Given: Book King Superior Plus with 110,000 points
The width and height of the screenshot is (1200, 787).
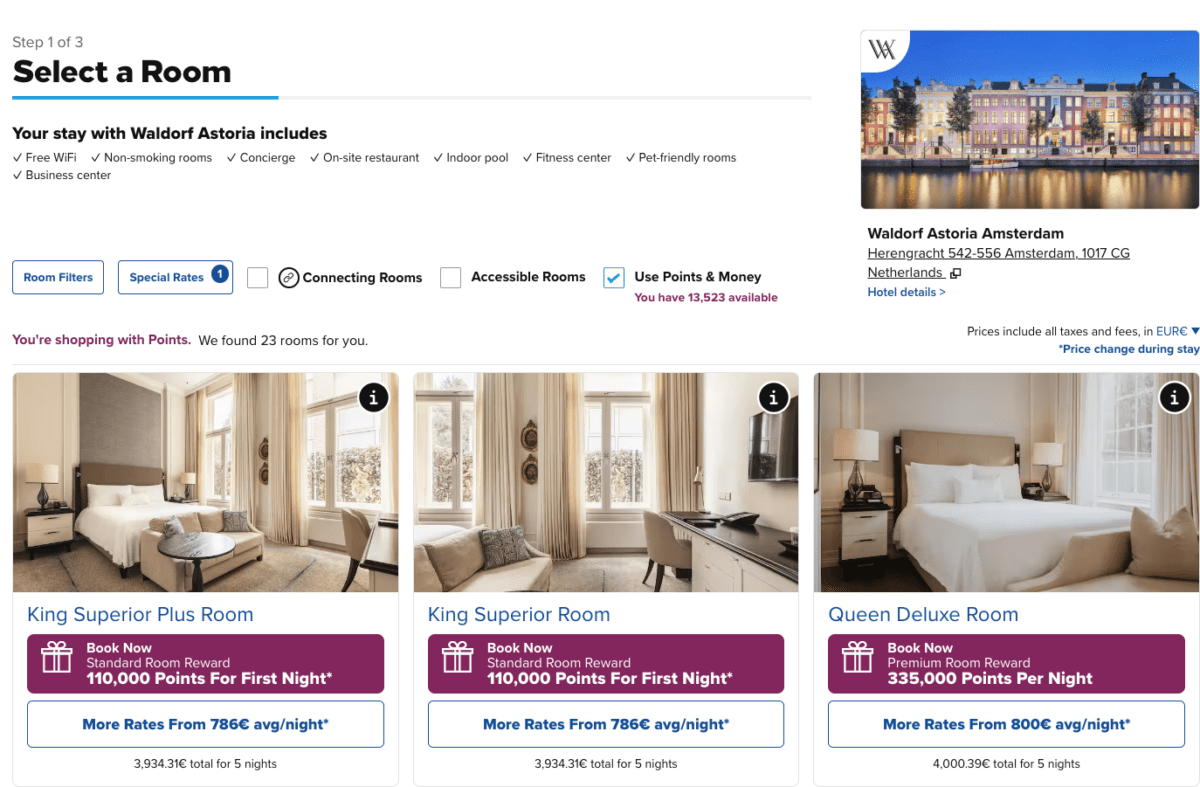Looking at the screenshot, I should [205, 664].
